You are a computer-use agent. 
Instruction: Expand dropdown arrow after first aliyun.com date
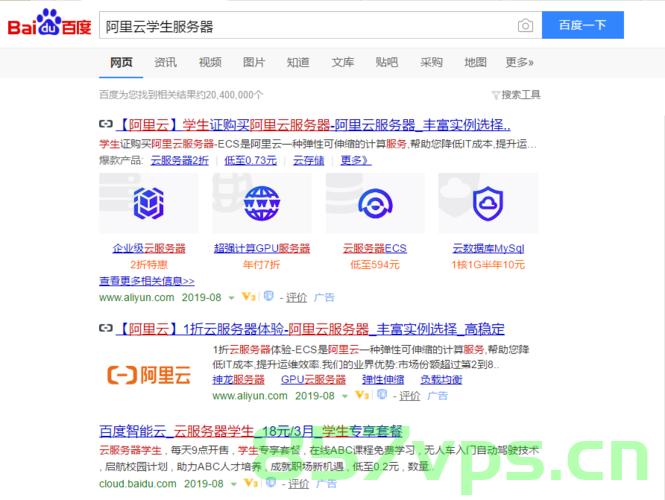232,298
